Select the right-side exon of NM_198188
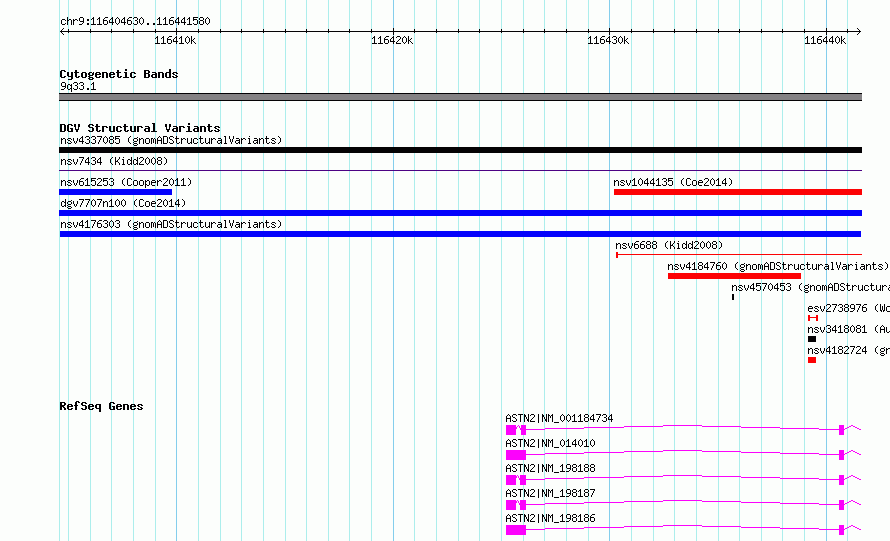 [x=841, y=480]
